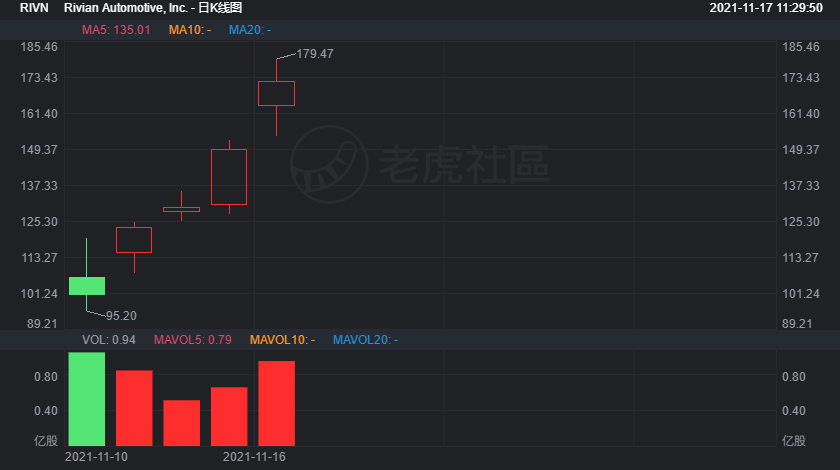Click the last red volume bar

click(x=276, y=404)
